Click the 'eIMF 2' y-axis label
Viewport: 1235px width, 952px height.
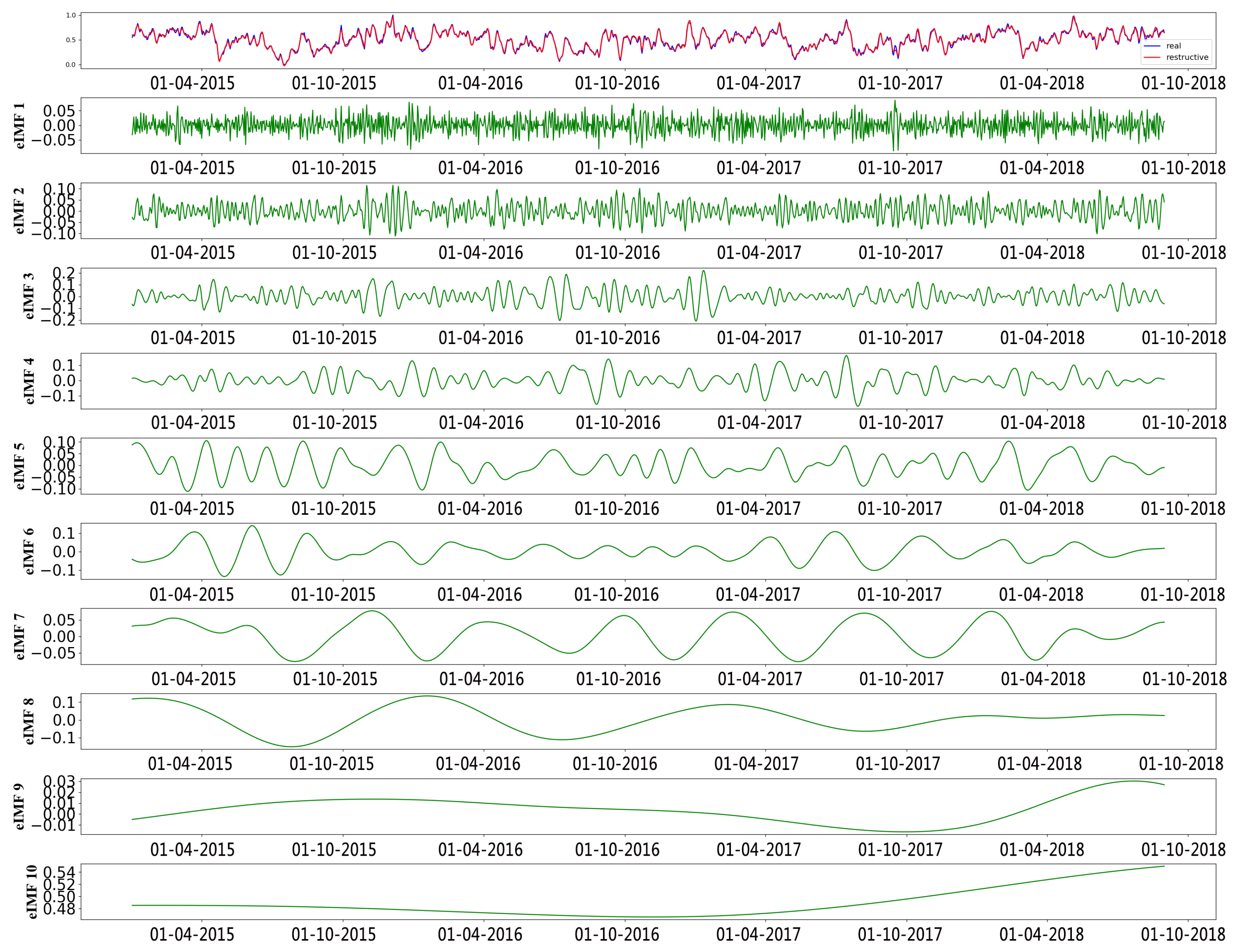point(19,210)
